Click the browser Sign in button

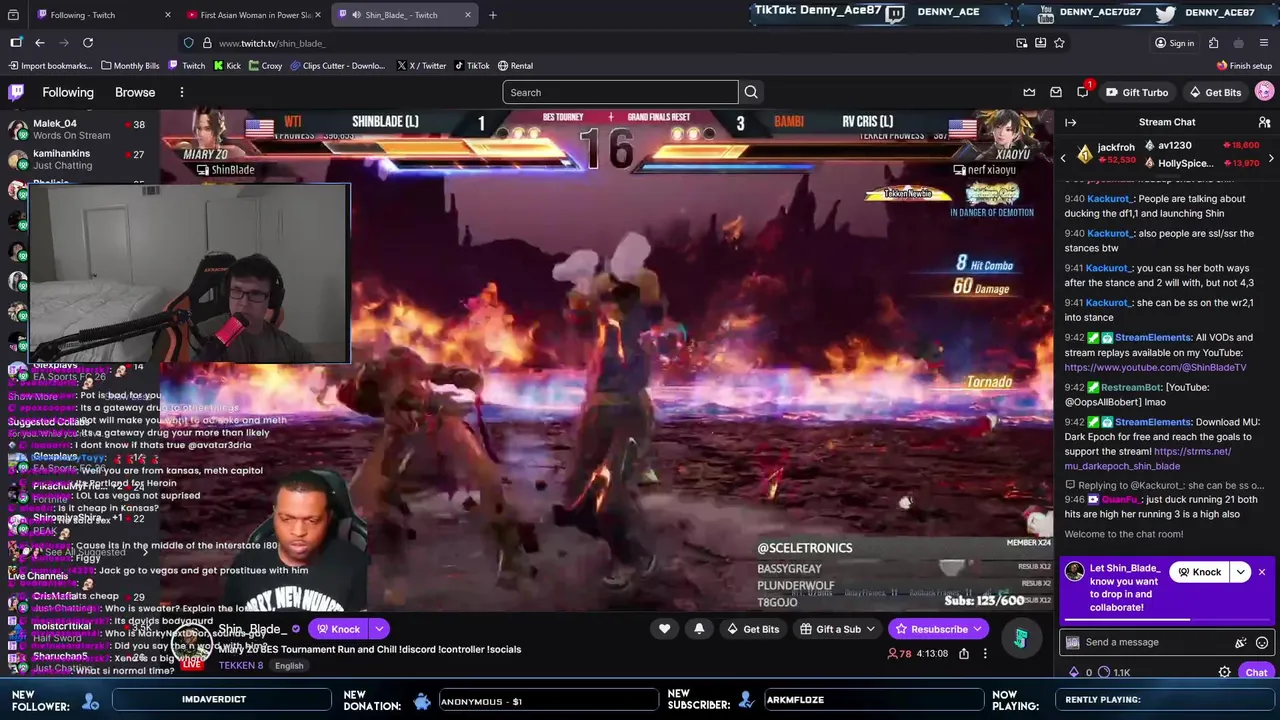[x=1175, y=43]
